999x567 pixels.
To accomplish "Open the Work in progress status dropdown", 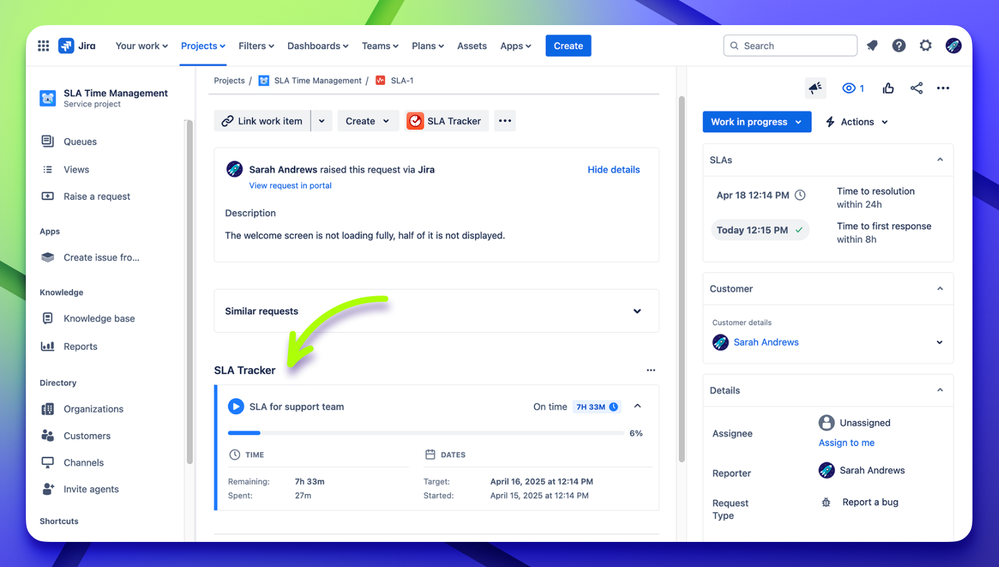I will click(757, 122).
